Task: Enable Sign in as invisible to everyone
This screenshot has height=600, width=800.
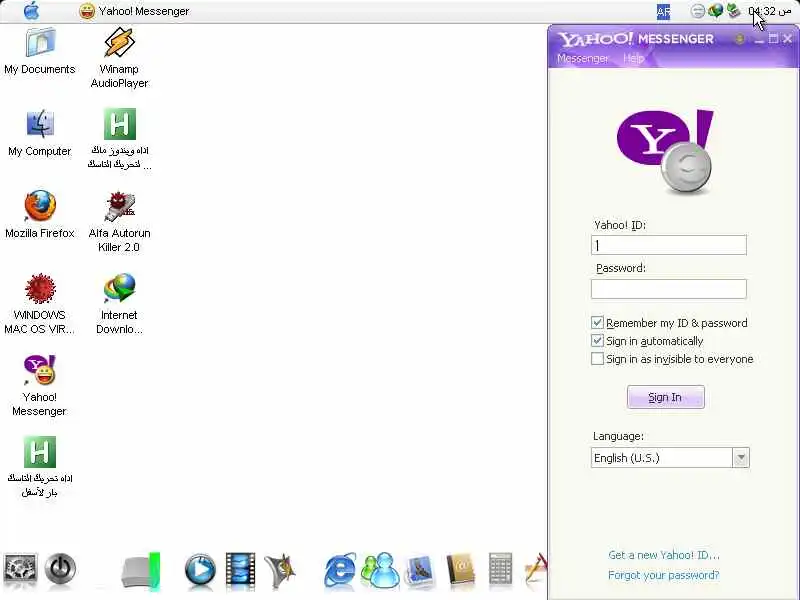Action: point(597,359)
